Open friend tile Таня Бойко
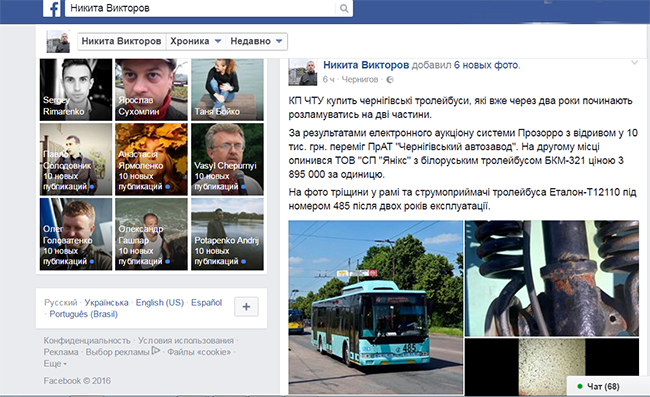The height and width of the screenshot is (397, 650). point(227,90)
